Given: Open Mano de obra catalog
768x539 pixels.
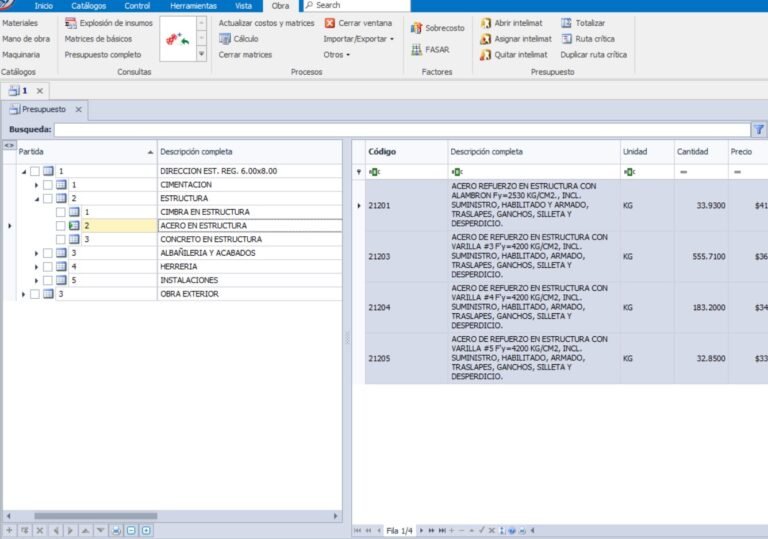Looking at the screenshot, I should (26, 39).
